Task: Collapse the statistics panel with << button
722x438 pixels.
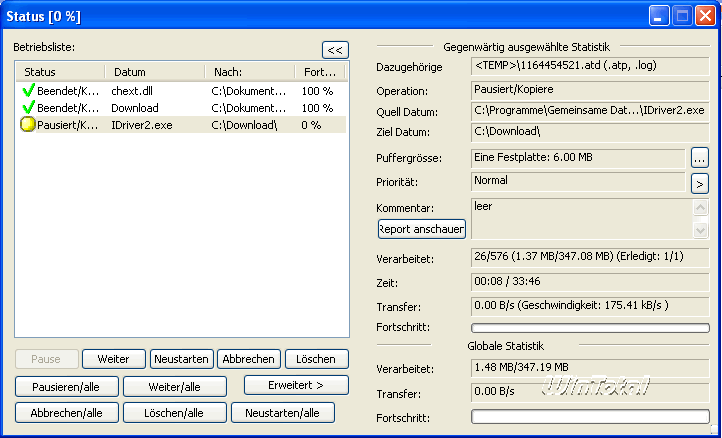Action: pos(335,50)
